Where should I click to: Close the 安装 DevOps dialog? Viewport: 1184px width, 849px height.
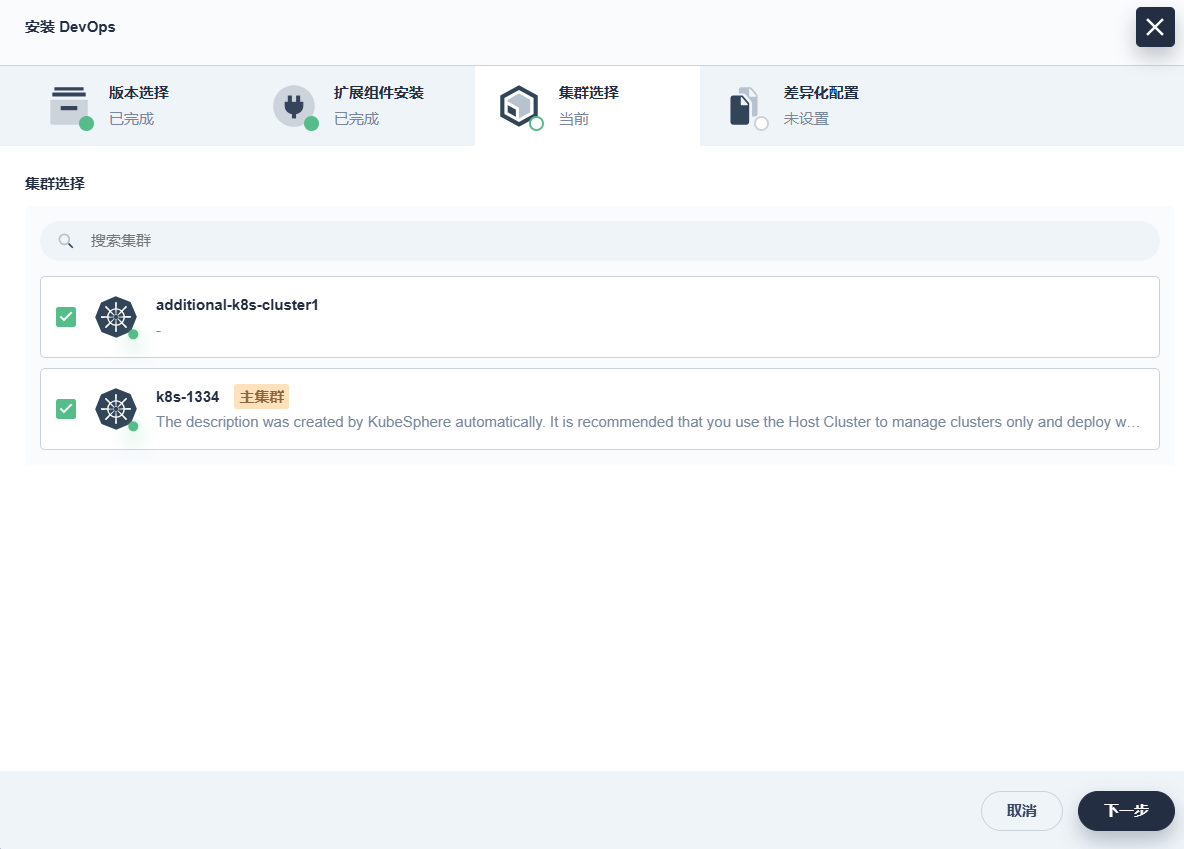1155,27
